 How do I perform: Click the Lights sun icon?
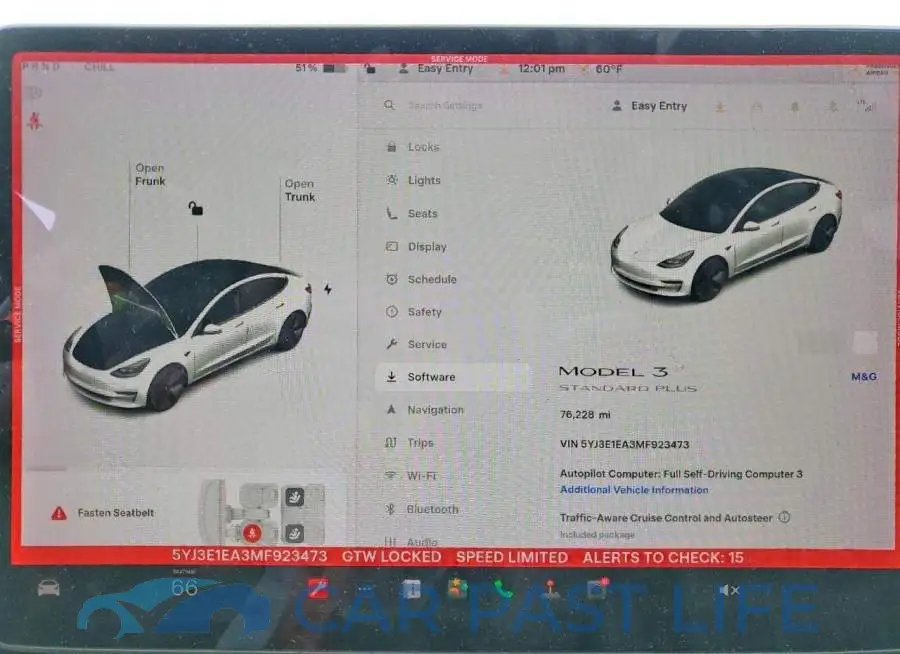391,180
